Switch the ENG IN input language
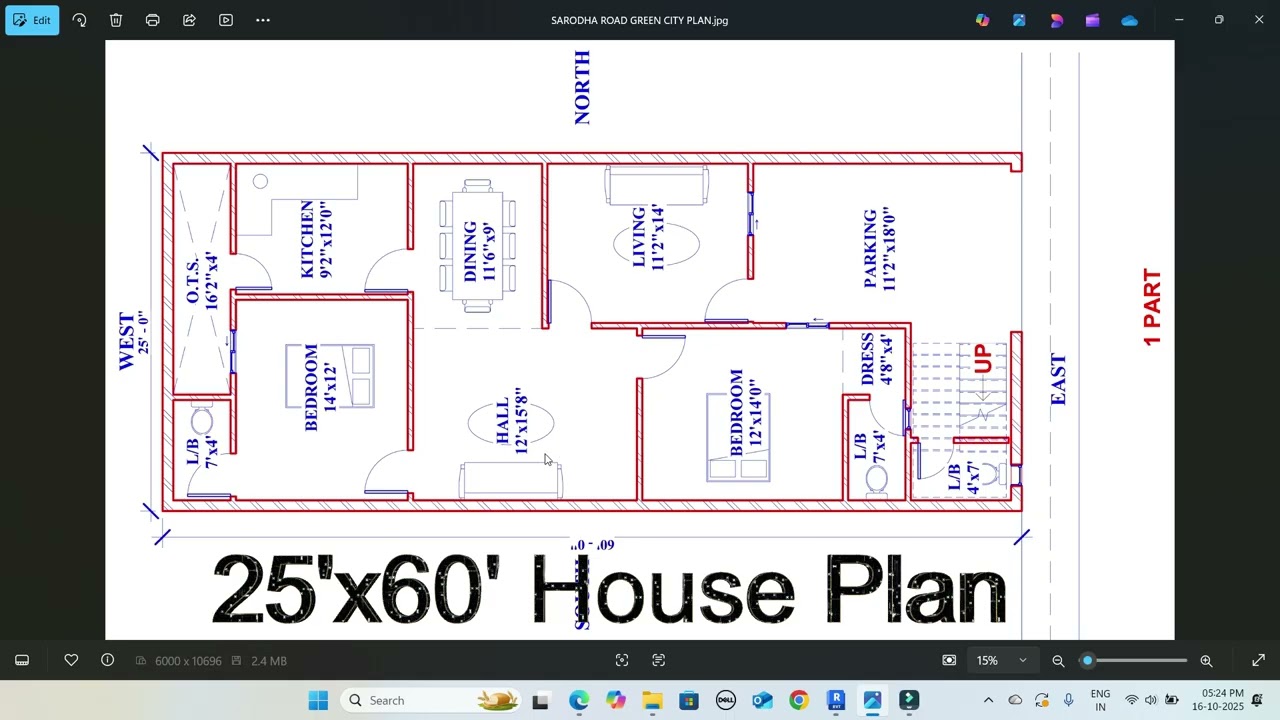 click(1100, 700)
